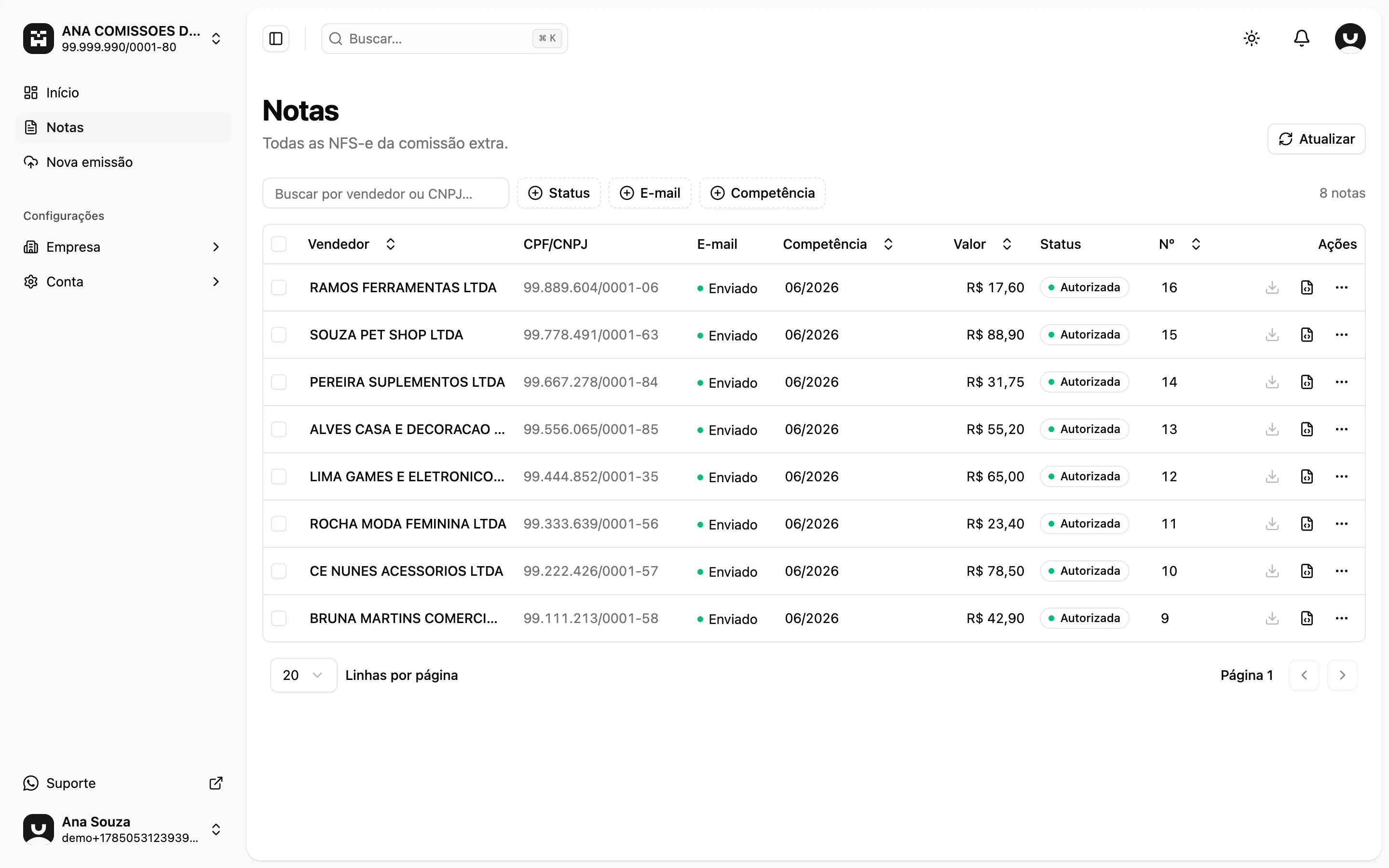The height and width of the screenshot is (868, 1389).
Task: Open more actions for ROCHA MODA FEMININA LTDA
Action: [x=1341, y=524]
